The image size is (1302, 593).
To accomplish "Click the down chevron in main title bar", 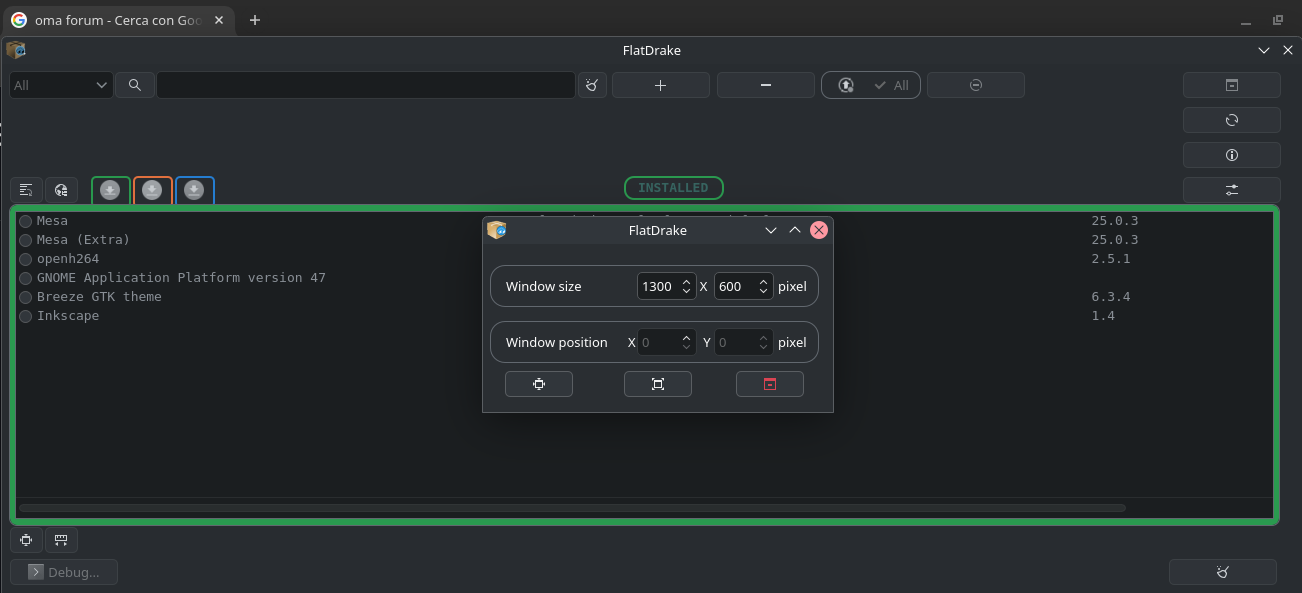I will pos(1264,50).
